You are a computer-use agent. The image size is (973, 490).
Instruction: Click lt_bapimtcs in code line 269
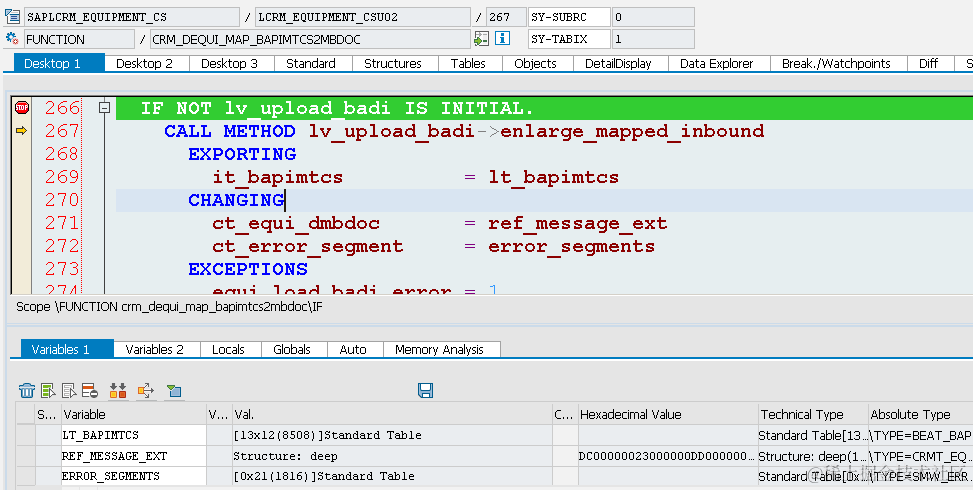click(554, 177)
